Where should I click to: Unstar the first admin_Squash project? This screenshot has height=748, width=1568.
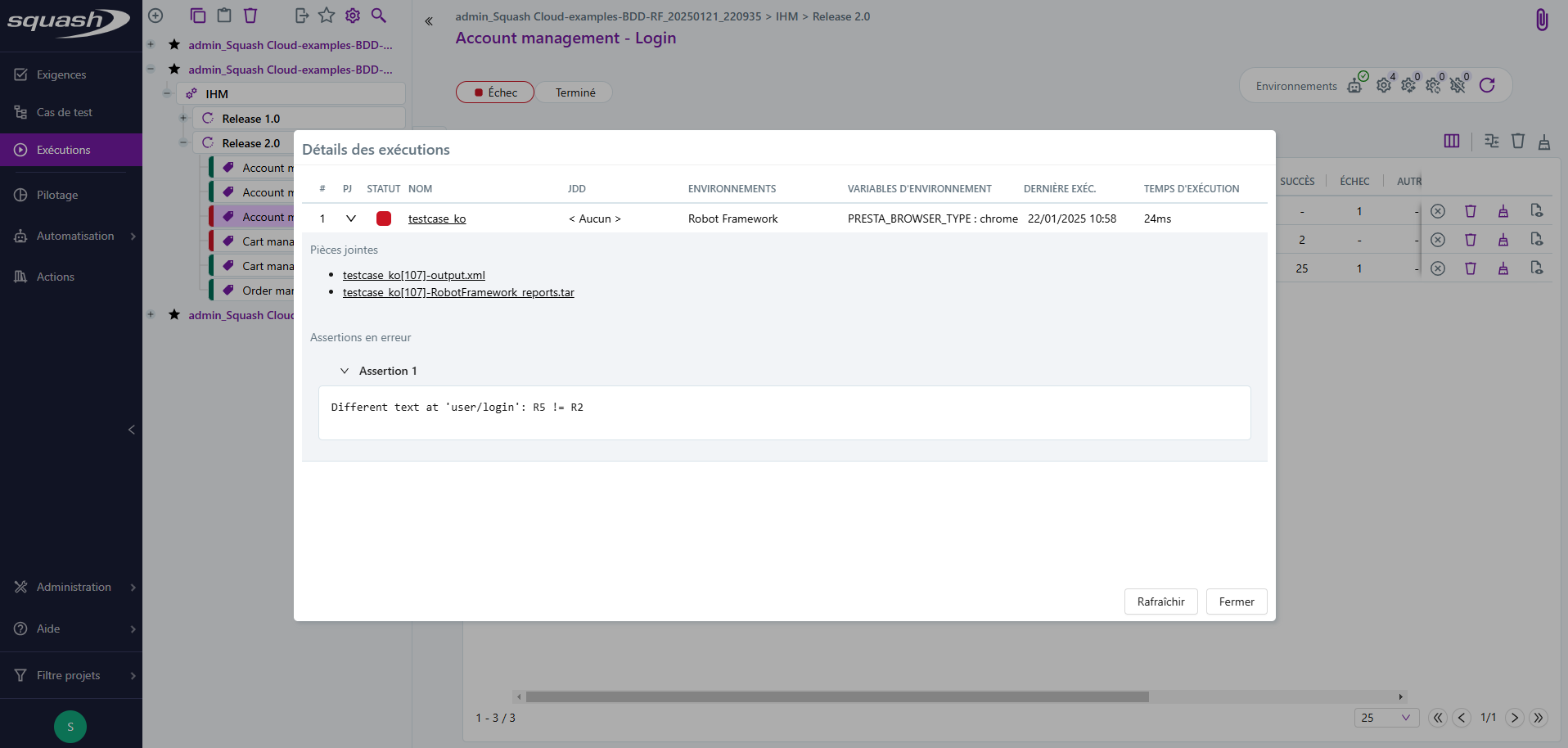click(173, 45)
